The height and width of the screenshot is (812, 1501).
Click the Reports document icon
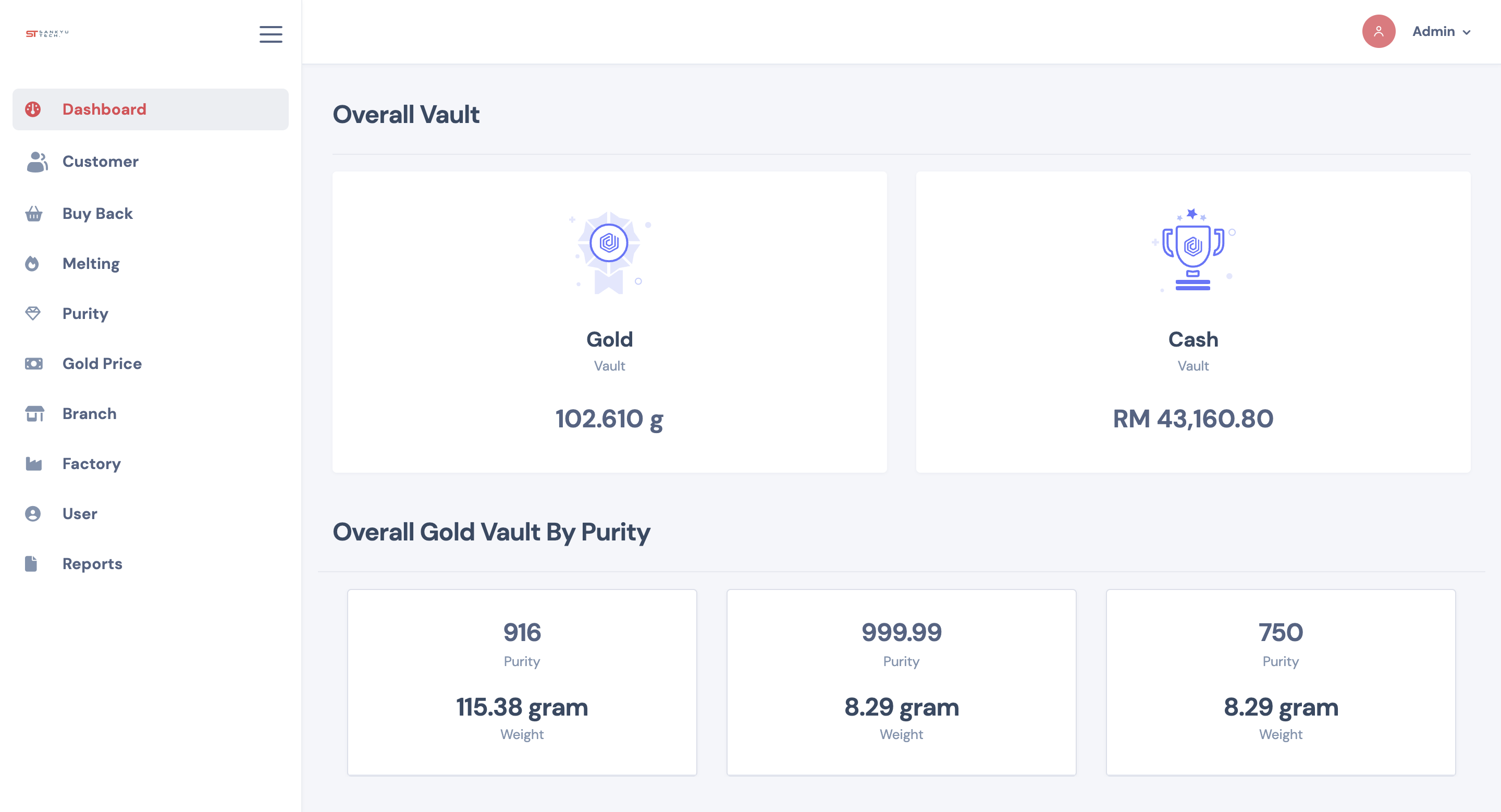(x=31, y=563)
